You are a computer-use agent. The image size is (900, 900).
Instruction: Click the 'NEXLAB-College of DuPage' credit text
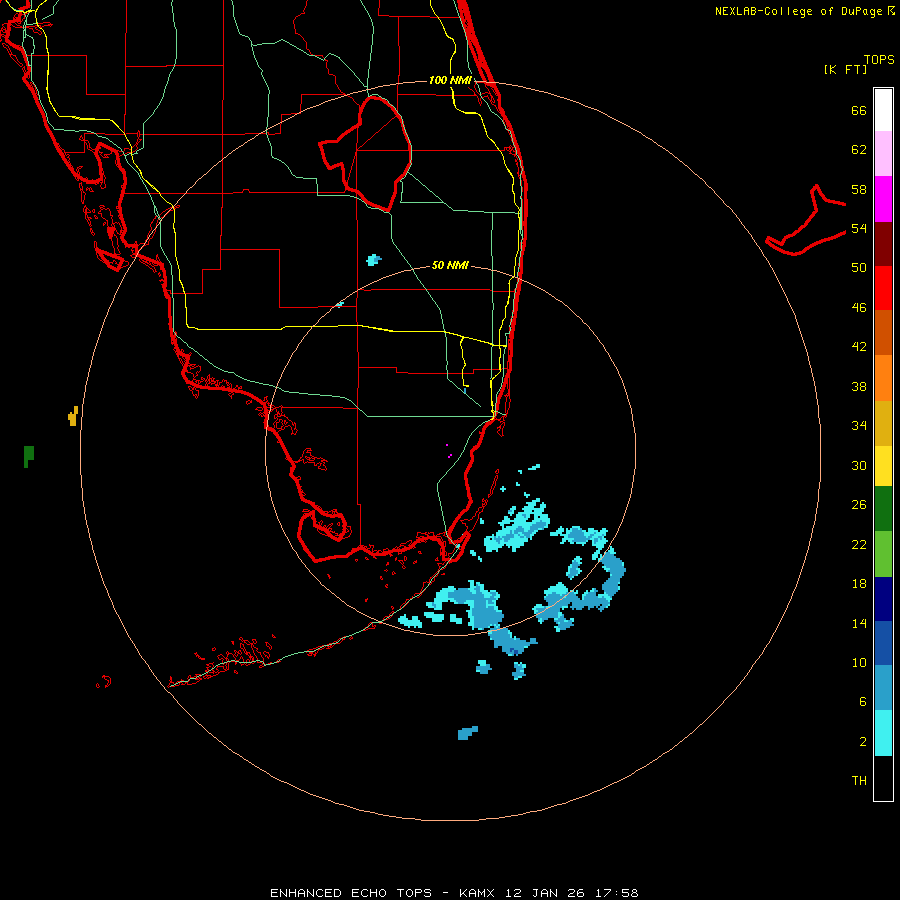pyautogui.click(x=798, y=11)
